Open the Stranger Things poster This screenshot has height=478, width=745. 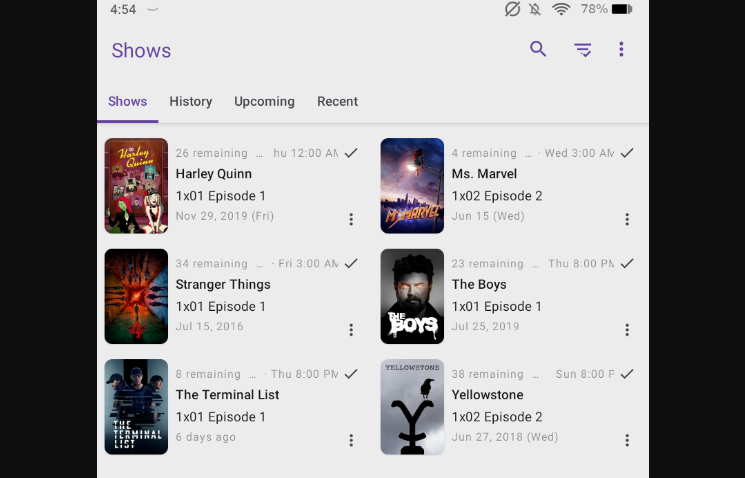tap(136, 296)
